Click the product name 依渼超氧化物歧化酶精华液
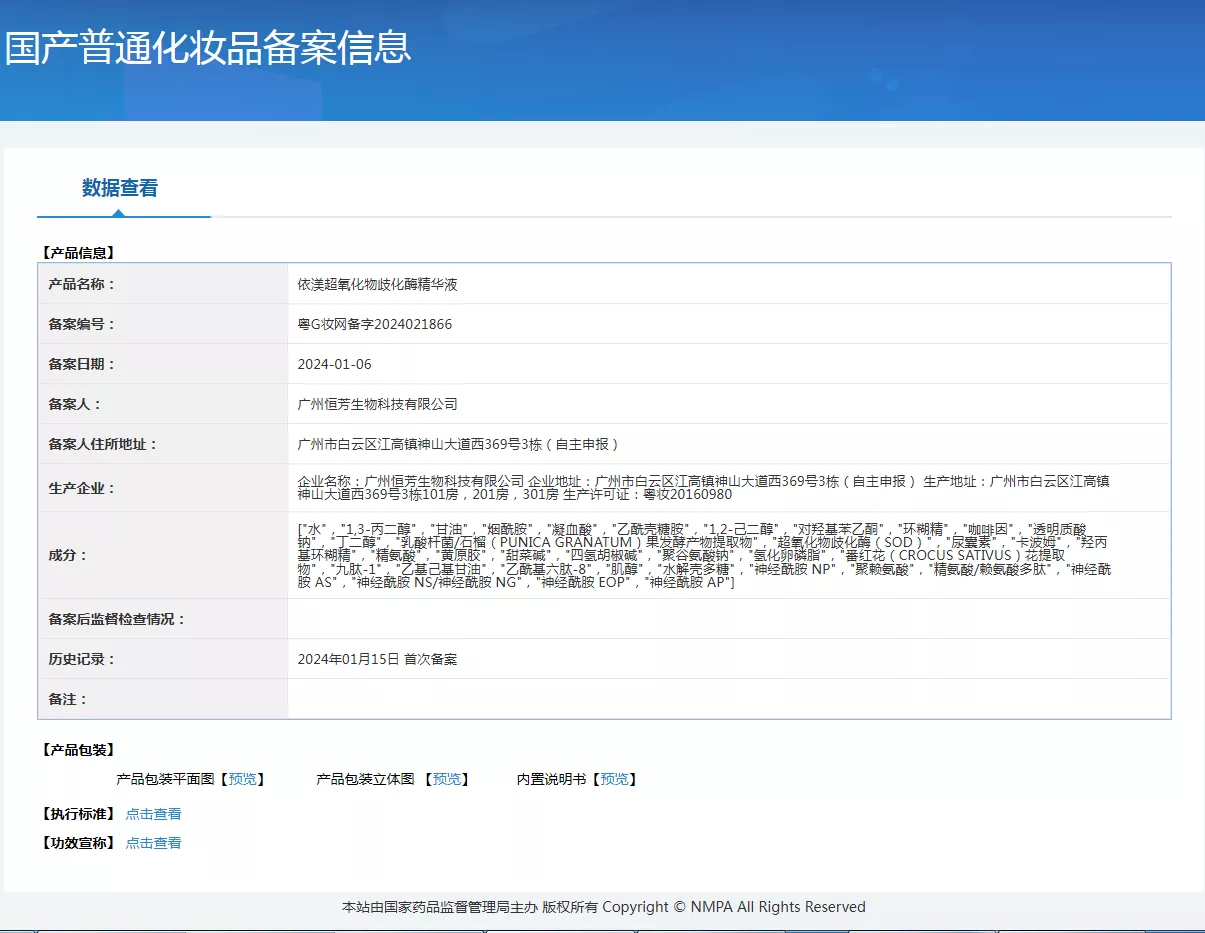This screenshot has height=933, width=1205. tap(377, 284)
